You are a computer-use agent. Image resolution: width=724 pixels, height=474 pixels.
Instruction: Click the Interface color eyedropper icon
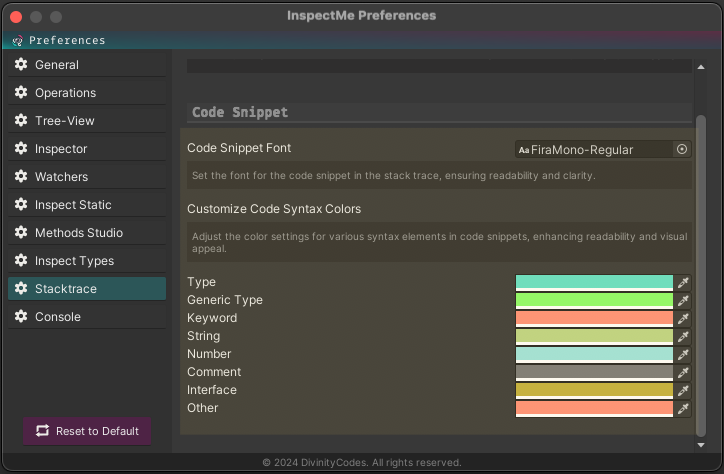pyautogui.click(x=683, y=390)
